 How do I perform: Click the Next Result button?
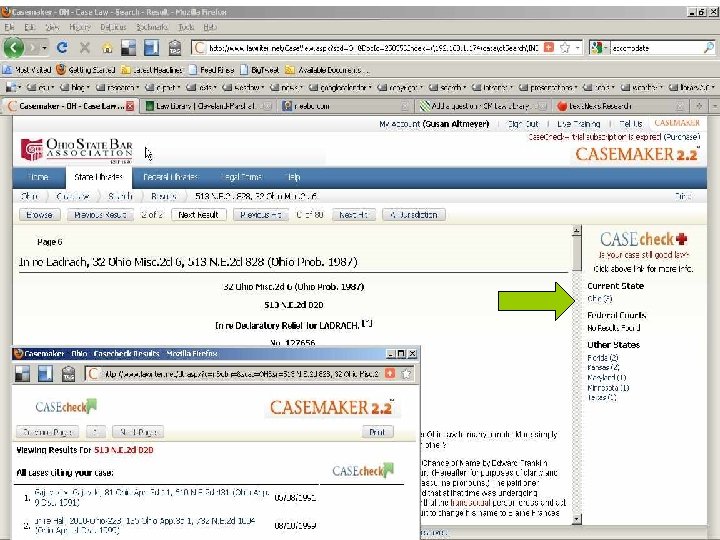[198, 214]
